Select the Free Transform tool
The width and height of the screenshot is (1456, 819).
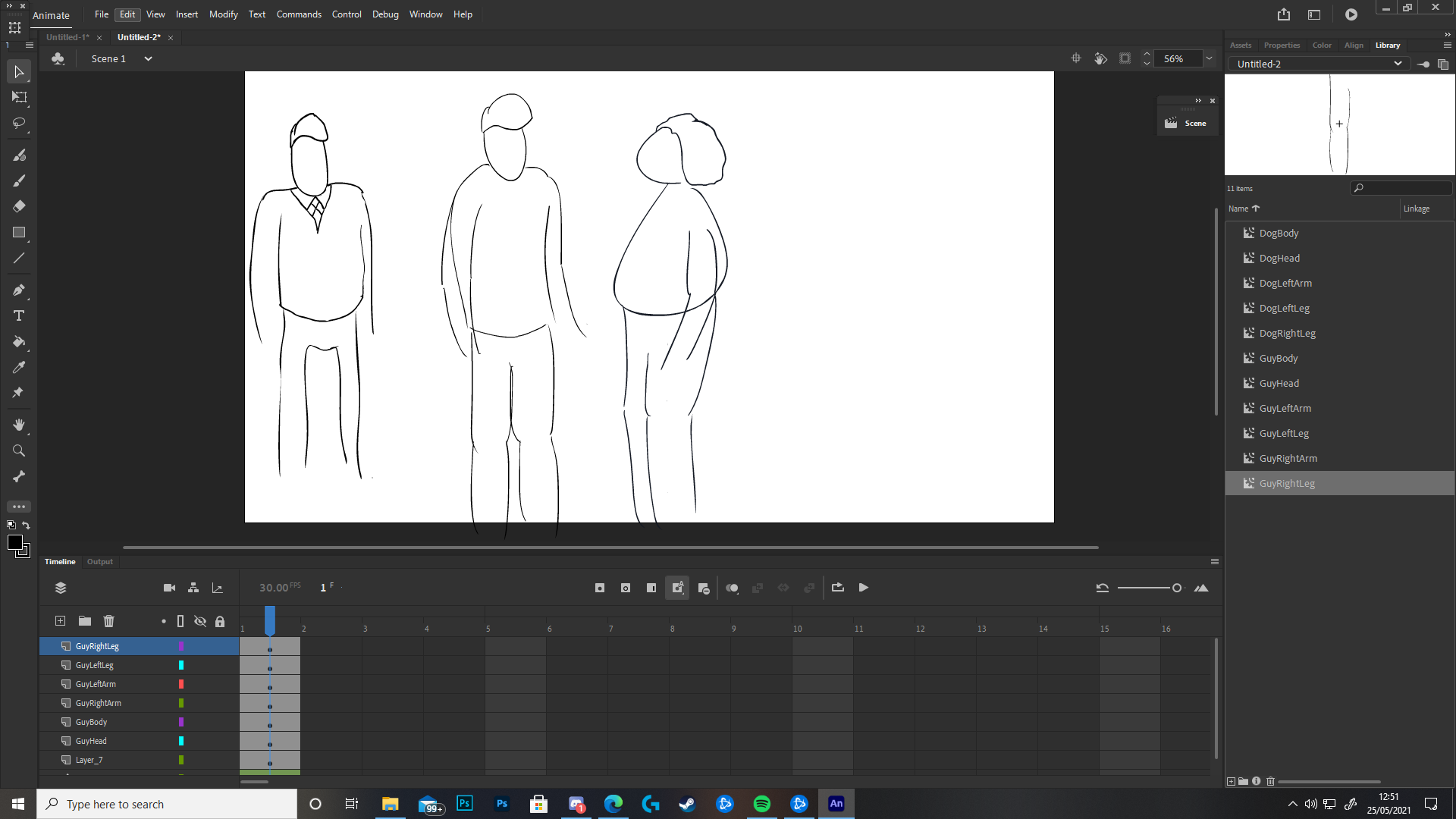19,97
